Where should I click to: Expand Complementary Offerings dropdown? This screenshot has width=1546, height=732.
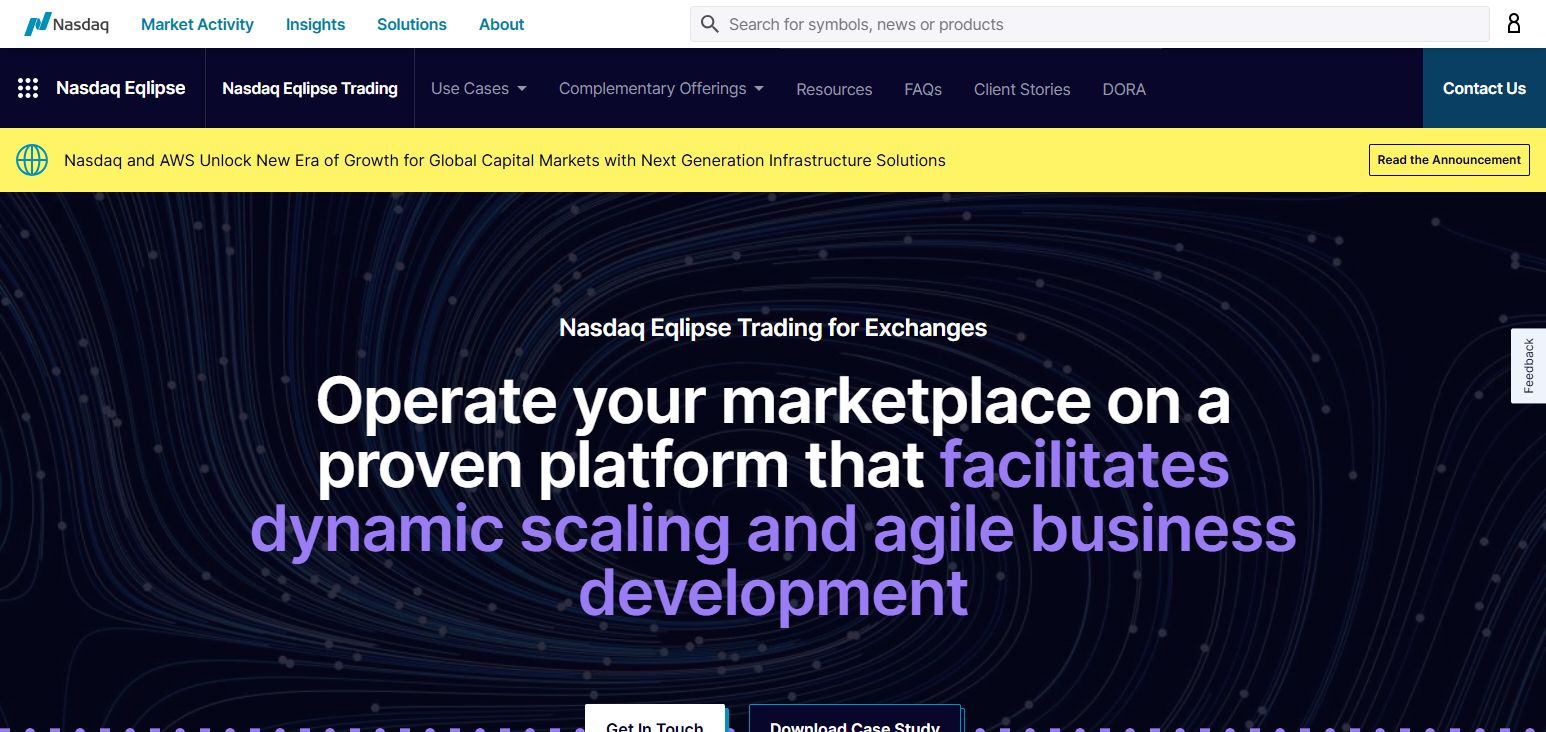point(661,88)
